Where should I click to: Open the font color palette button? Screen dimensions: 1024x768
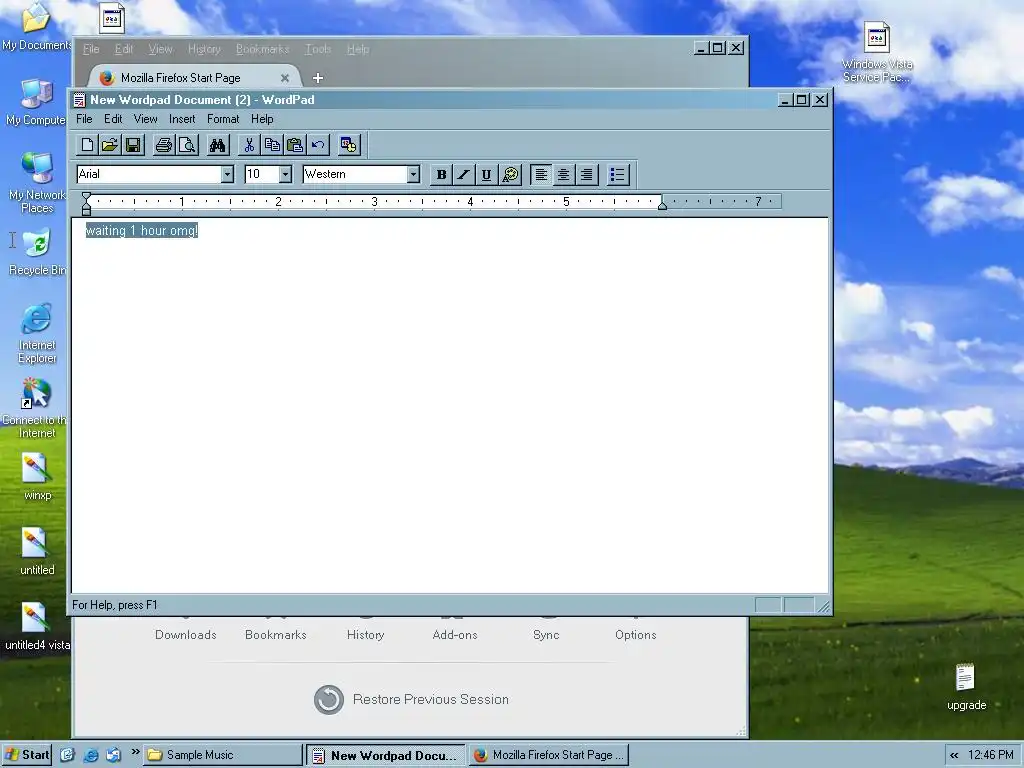click(510, 174)
